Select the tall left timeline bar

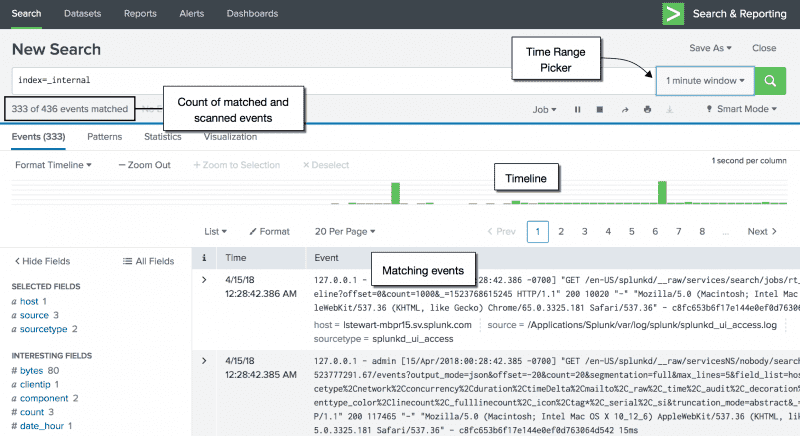[x=395, y=193]
